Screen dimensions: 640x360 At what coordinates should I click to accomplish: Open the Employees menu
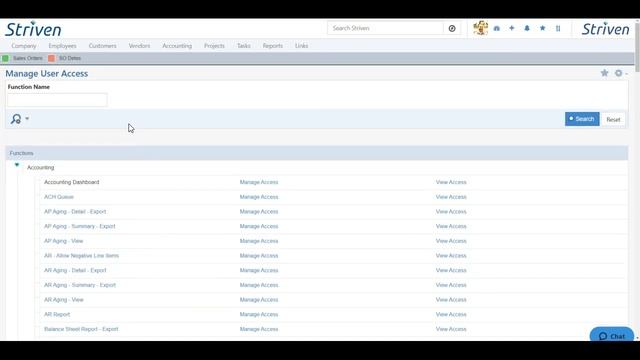[x=62, y=46]
